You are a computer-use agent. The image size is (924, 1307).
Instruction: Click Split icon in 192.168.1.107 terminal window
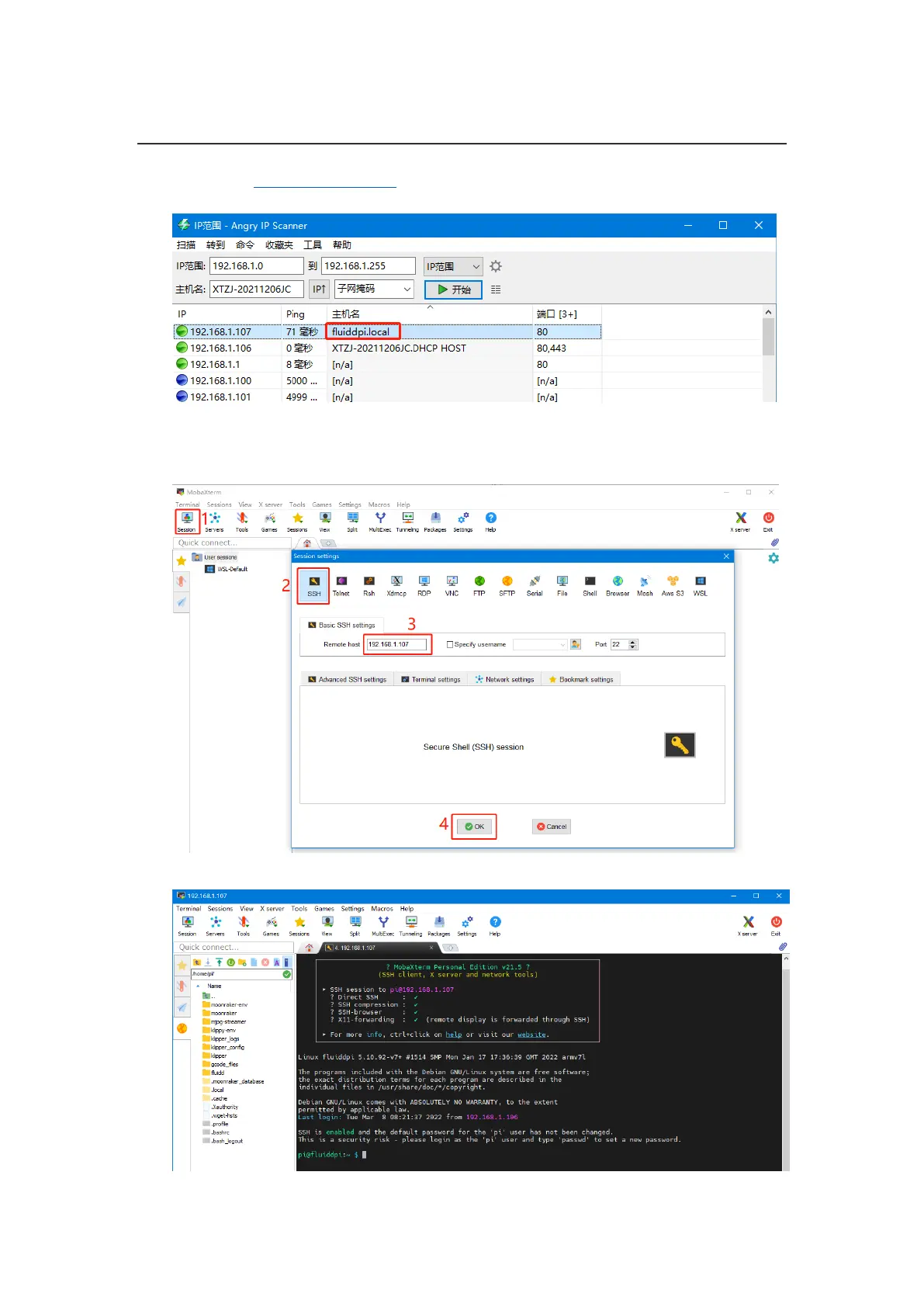coord(355,925)
